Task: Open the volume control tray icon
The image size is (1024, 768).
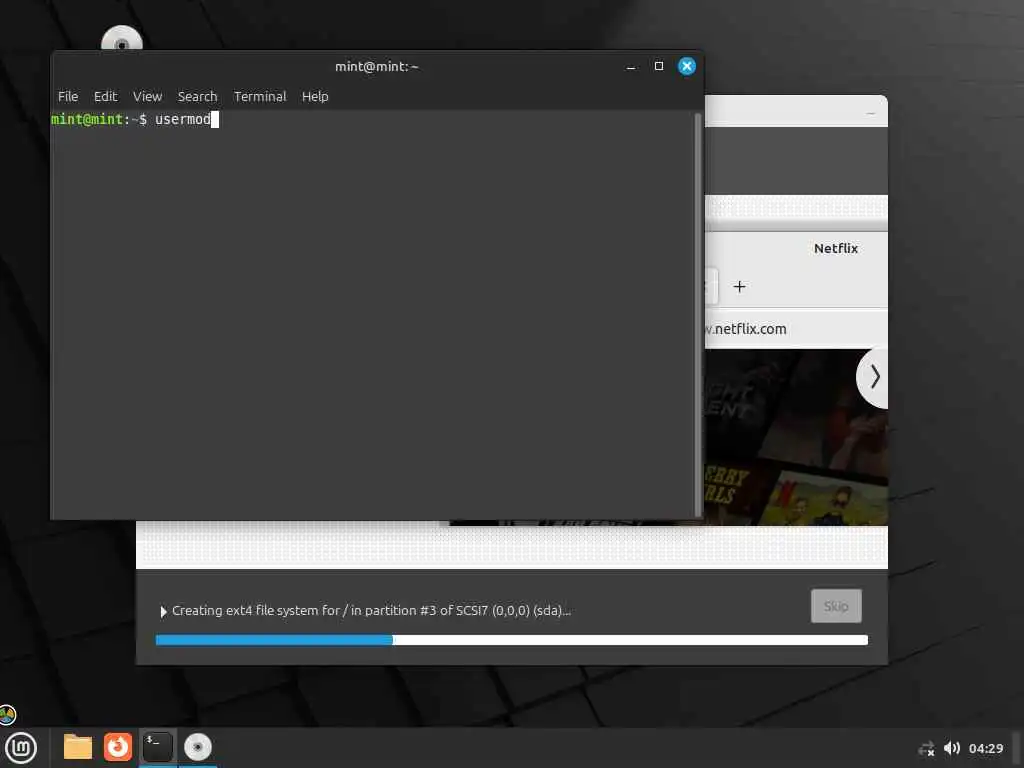Action: 952,748
